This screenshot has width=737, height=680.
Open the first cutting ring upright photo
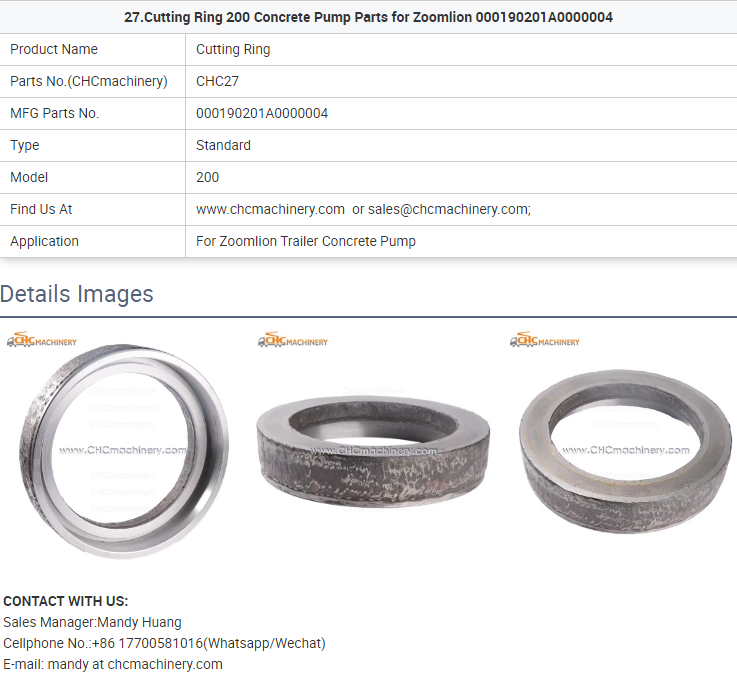(x=125, y=451)
